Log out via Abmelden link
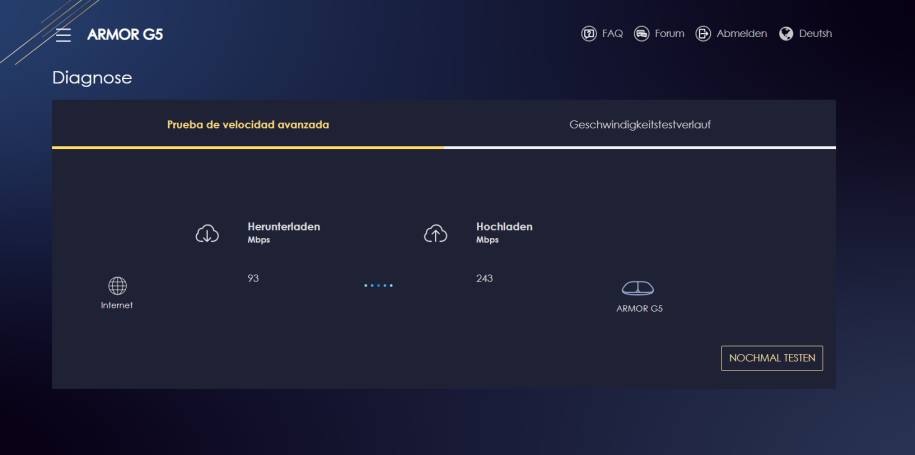Viewport: 915px width, 455px height. coord(742,34)
